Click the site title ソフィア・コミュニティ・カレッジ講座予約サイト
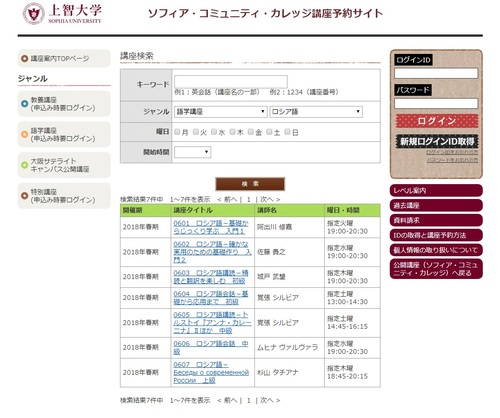 (265, 13)
